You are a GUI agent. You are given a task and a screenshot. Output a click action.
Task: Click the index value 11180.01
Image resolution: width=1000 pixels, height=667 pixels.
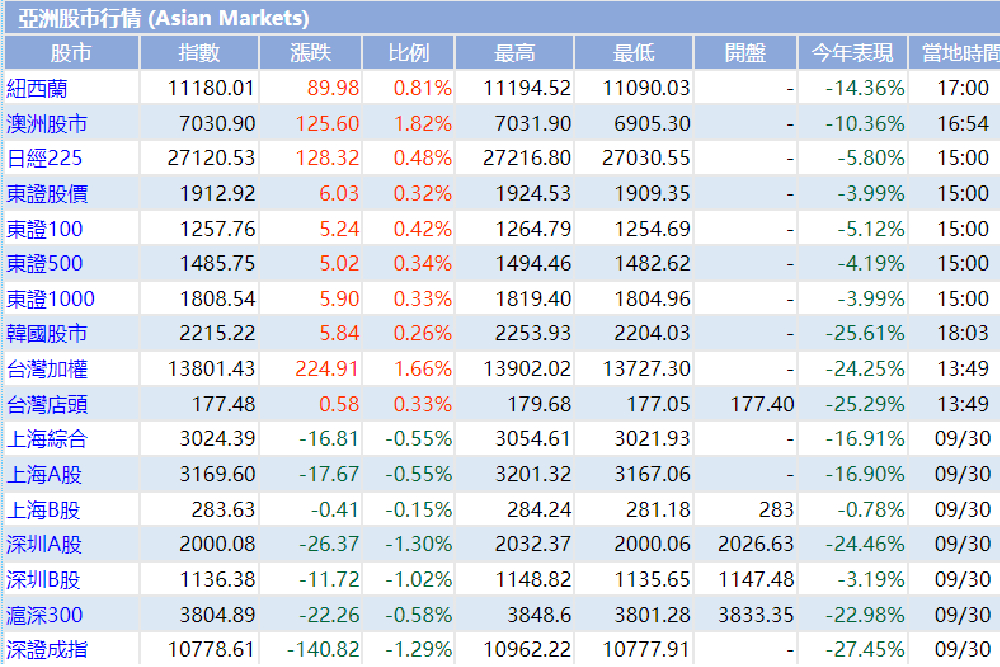pyautogui.click(x=210, y=88)
